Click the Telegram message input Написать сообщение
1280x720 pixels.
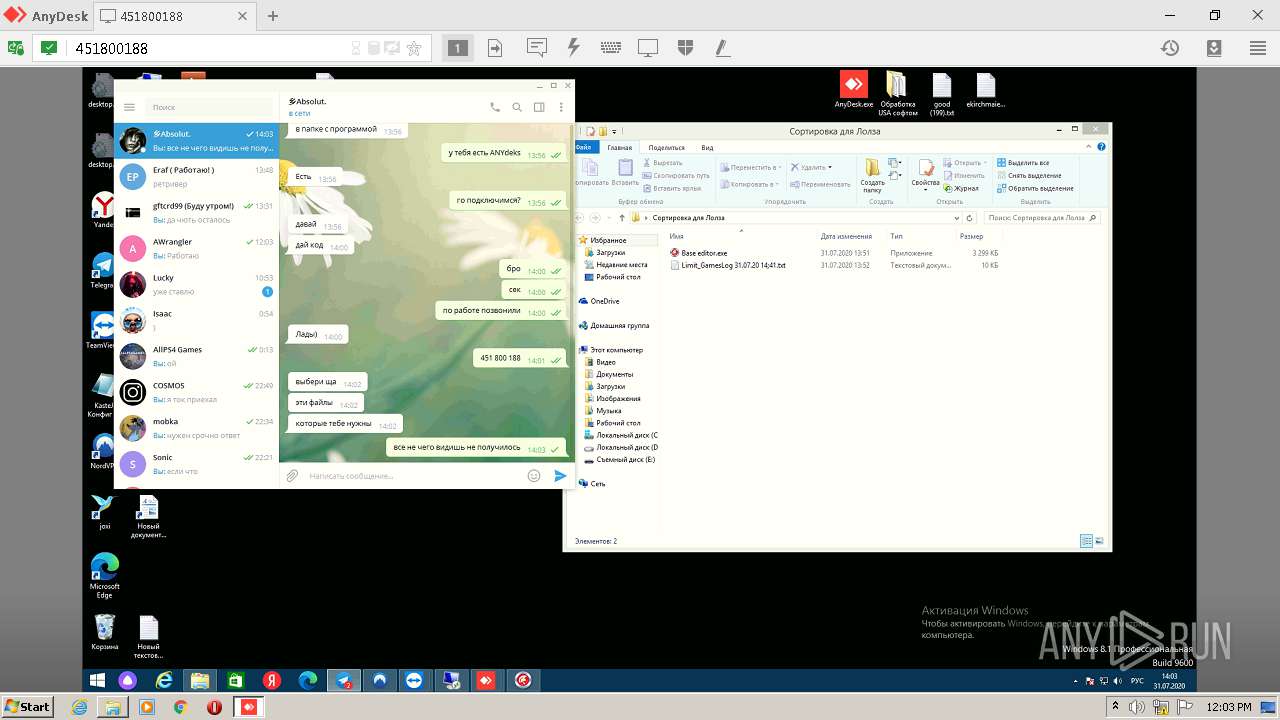(413, 476)
